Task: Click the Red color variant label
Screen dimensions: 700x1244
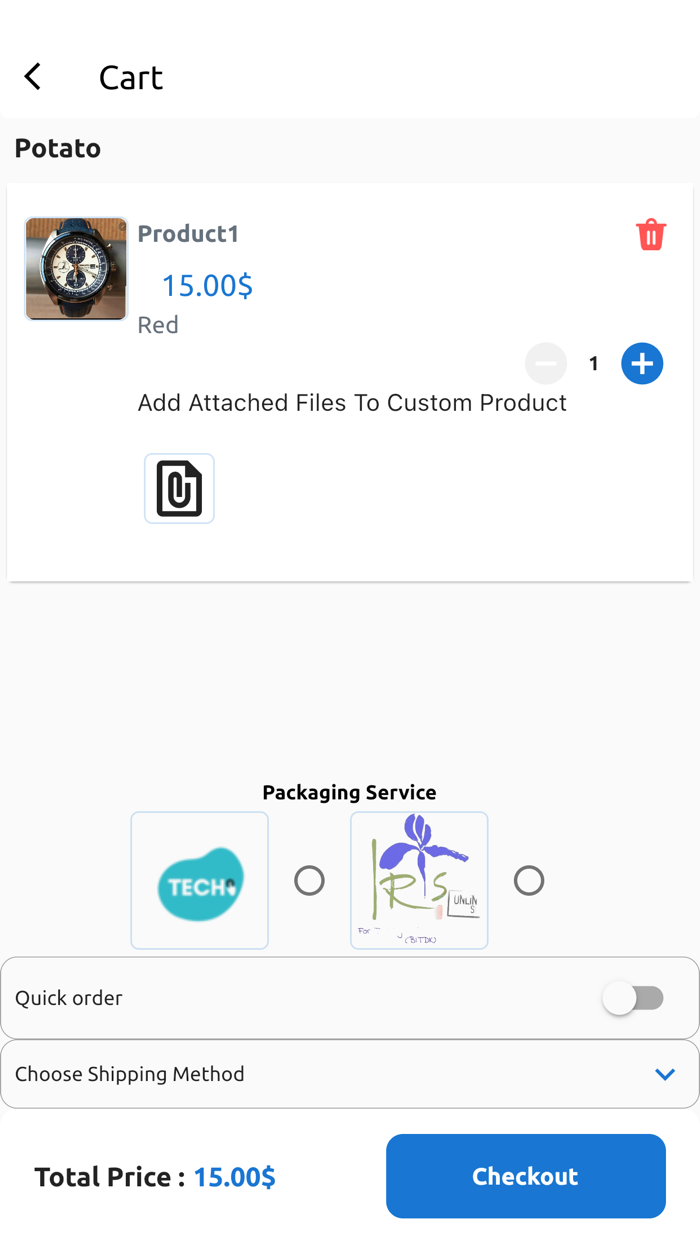Action: [x=158, y=325]
